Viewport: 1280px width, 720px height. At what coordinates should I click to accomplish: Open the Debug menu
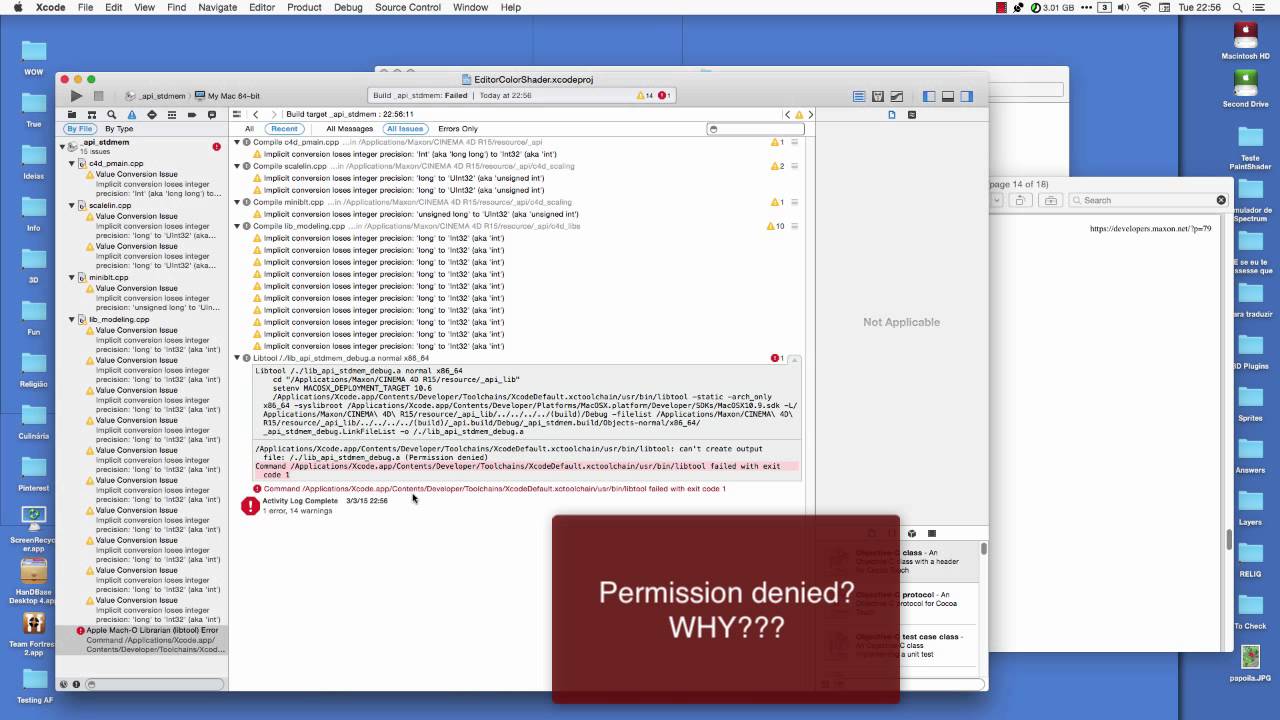pyautogui.click(x=348, y=7)
